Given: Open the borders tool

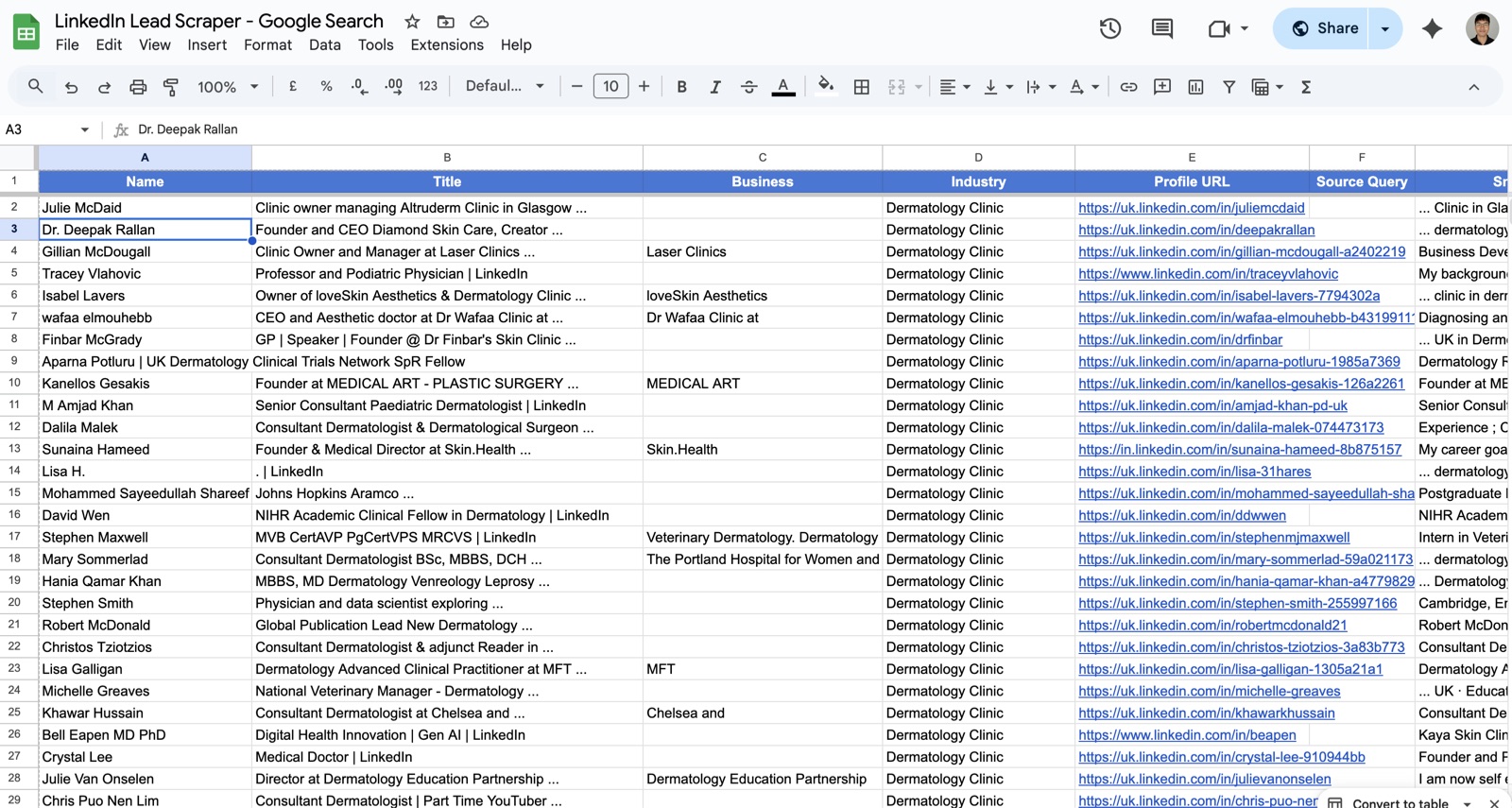Looking at the screenshot, I should click(861, 87).
